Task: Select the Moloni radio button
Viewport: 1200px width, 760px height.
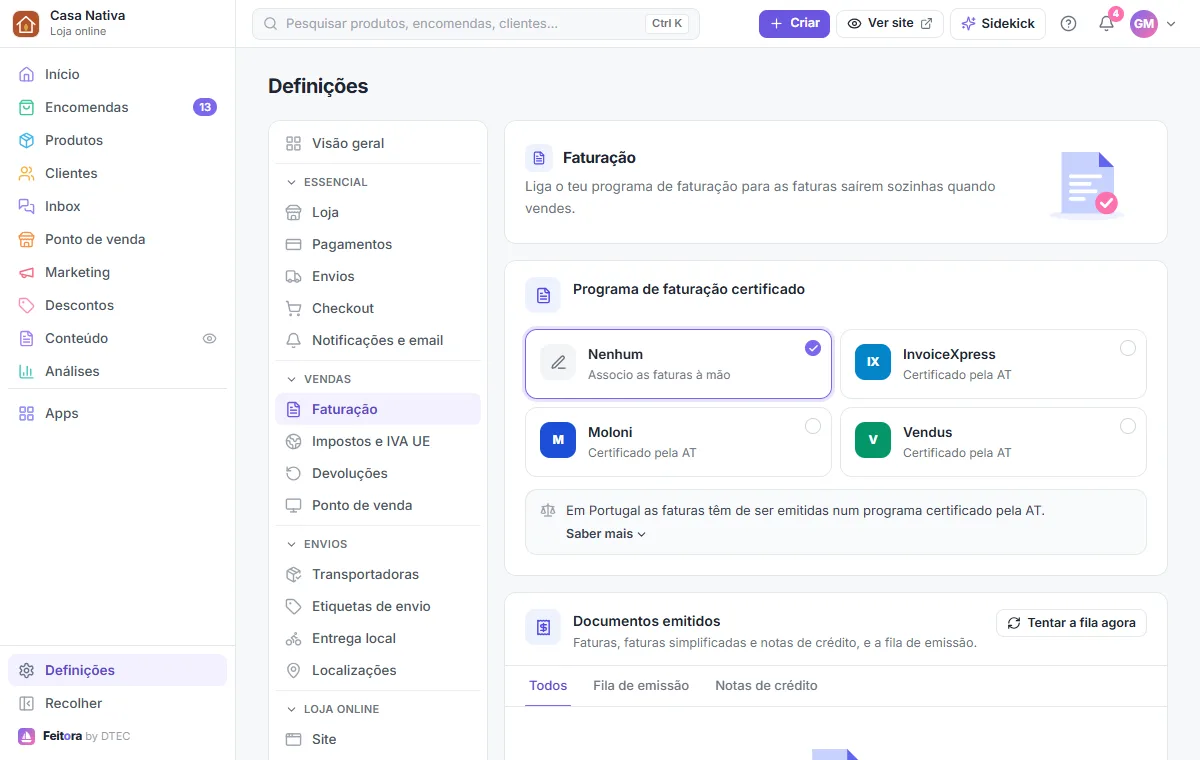Action: click(x=813, y=426)
